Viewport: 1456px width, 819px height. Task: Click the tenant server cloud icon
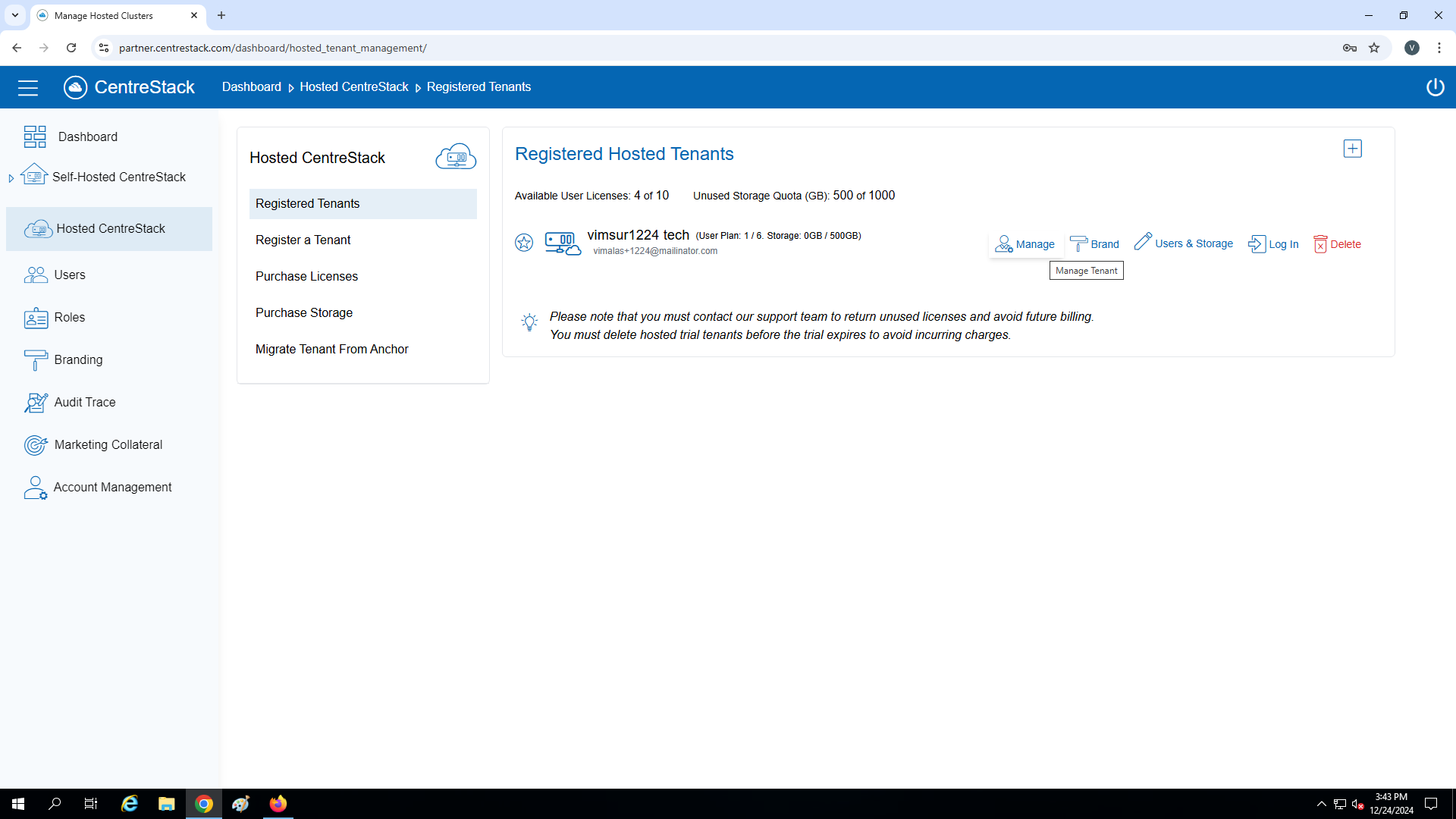coord(563,243)
